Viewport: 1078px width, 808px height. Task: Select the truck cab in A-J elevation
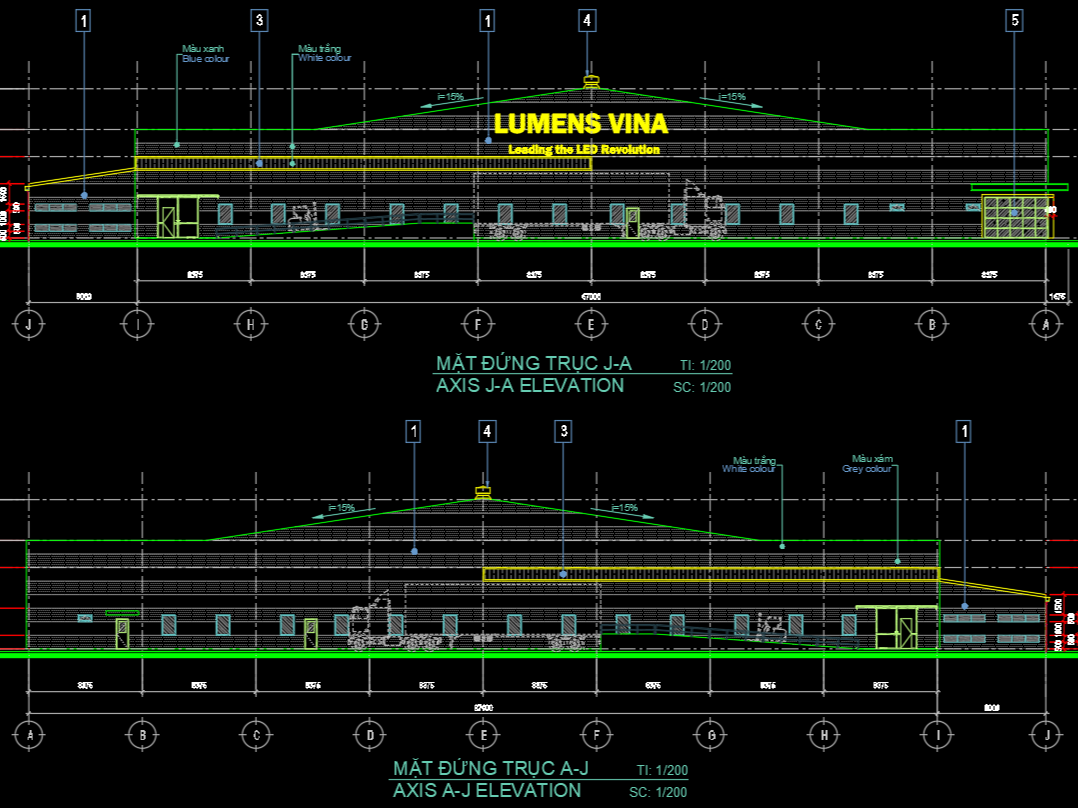coord(371,620)
